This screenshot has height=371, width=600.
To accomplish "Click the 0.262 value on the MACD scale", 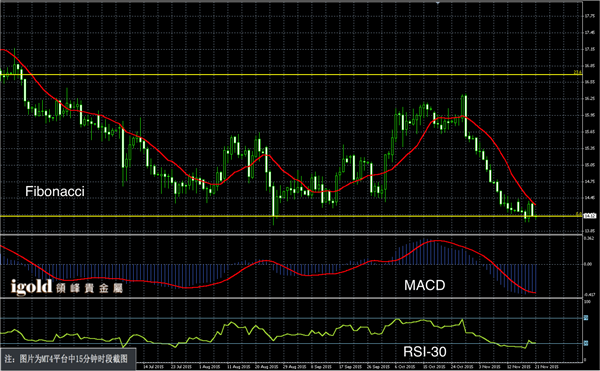I will pyautogui.click(x=589, y=238).
